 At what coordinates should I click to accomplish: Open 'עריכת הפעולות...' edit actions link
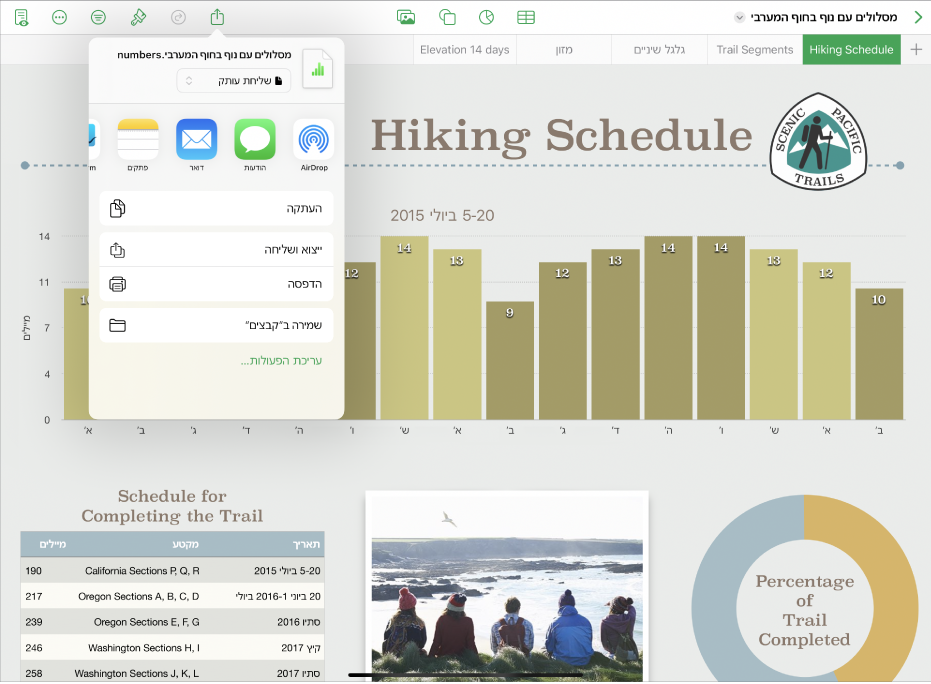click(281, 361)
